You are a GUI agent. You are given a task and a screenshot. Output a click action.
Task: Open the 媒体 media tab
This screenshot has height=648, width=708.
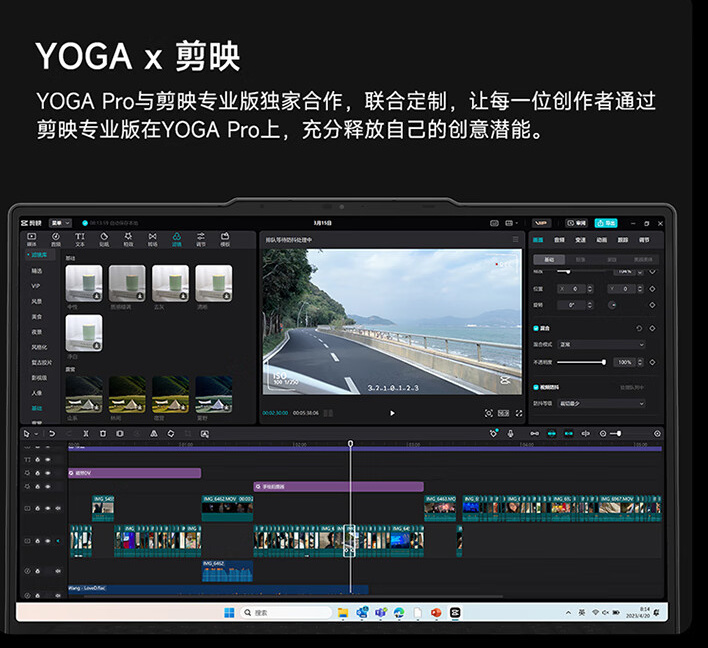[32, 239]
